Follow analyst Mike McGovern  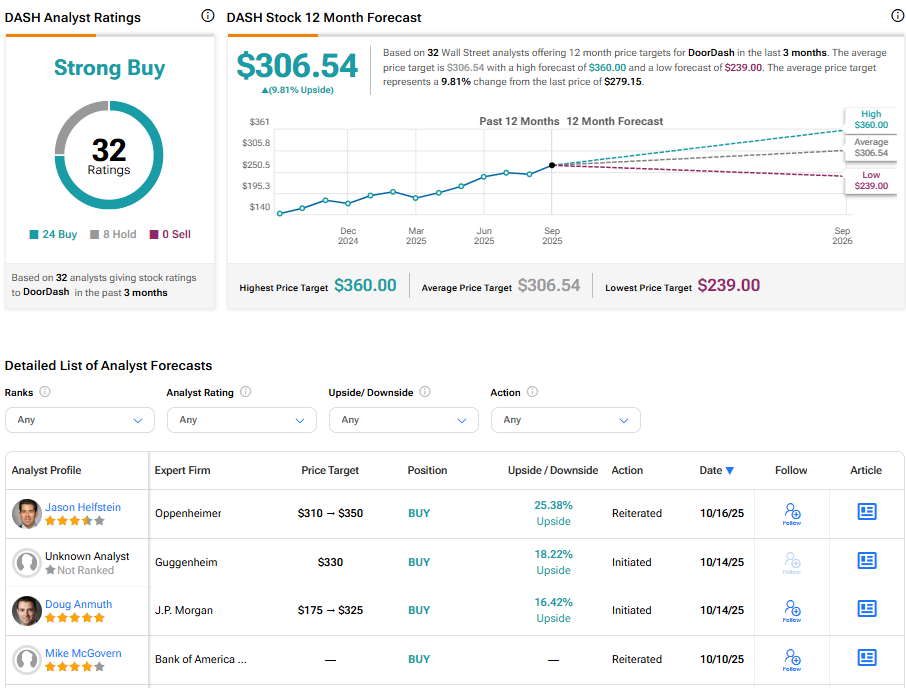(x=792, y=659)
